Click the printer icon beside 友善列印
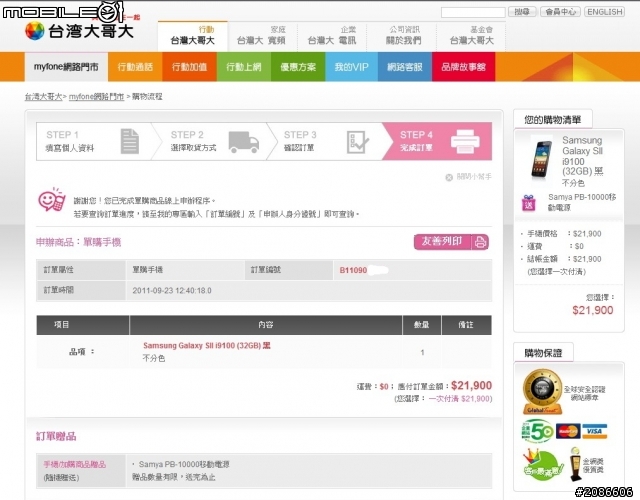 click(x=480, y=242)
